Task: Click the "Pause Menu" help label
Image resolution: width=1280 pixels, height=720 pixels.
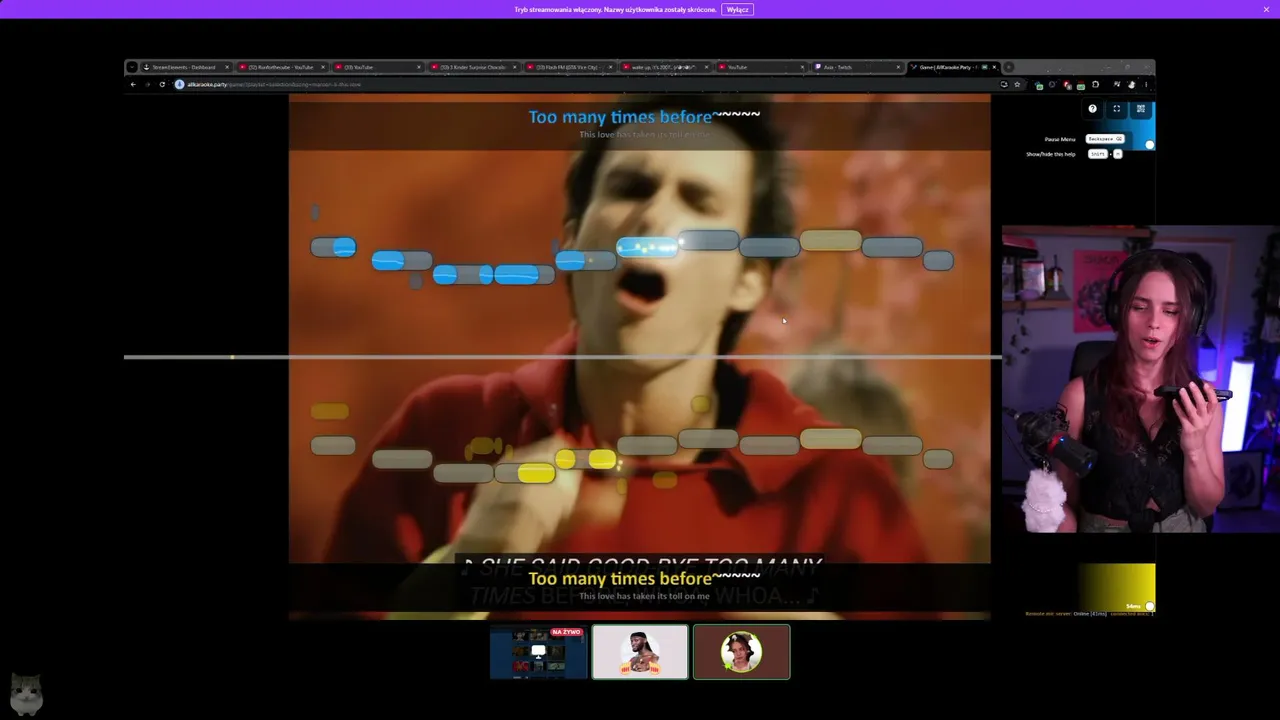Action: click(1060, 139)
